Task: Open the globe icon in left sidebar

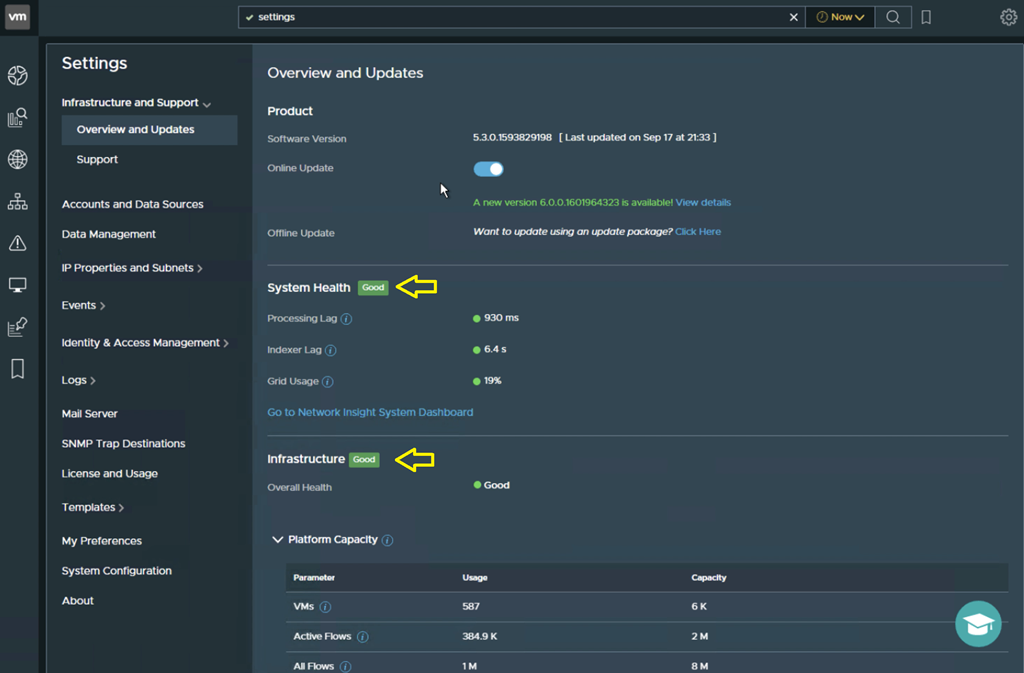Action: click(x=17, y=160)
